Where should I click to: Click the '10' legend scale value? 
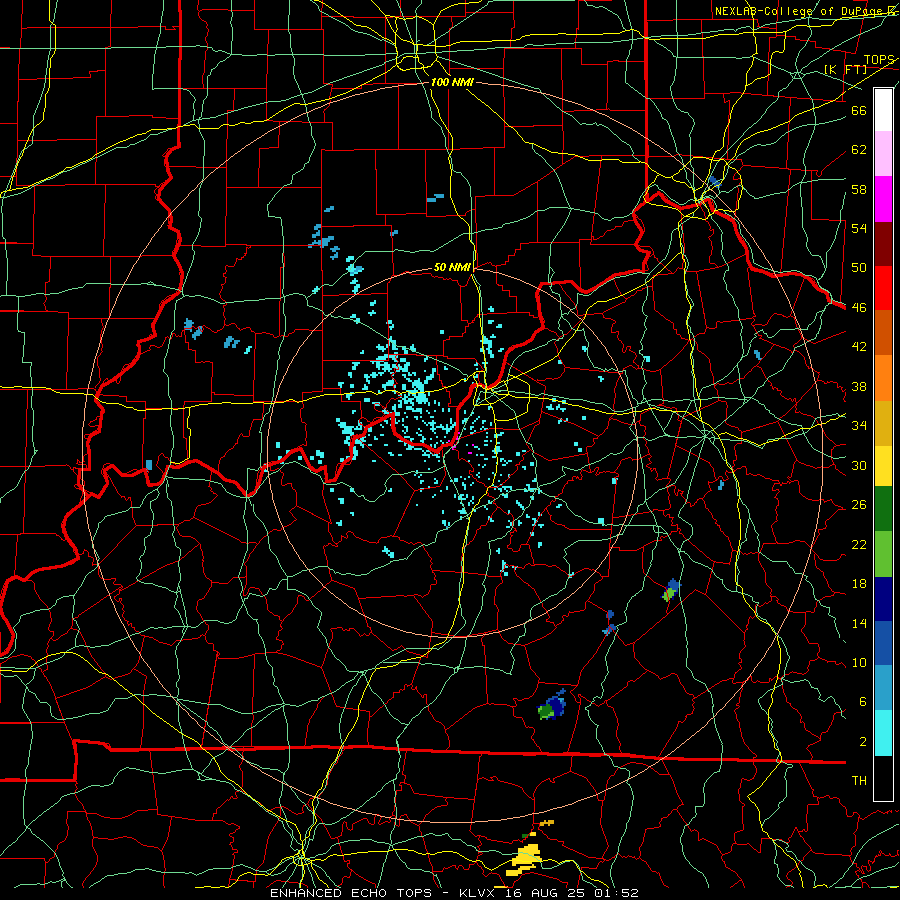pyautogui.click(x=859, y=662)
